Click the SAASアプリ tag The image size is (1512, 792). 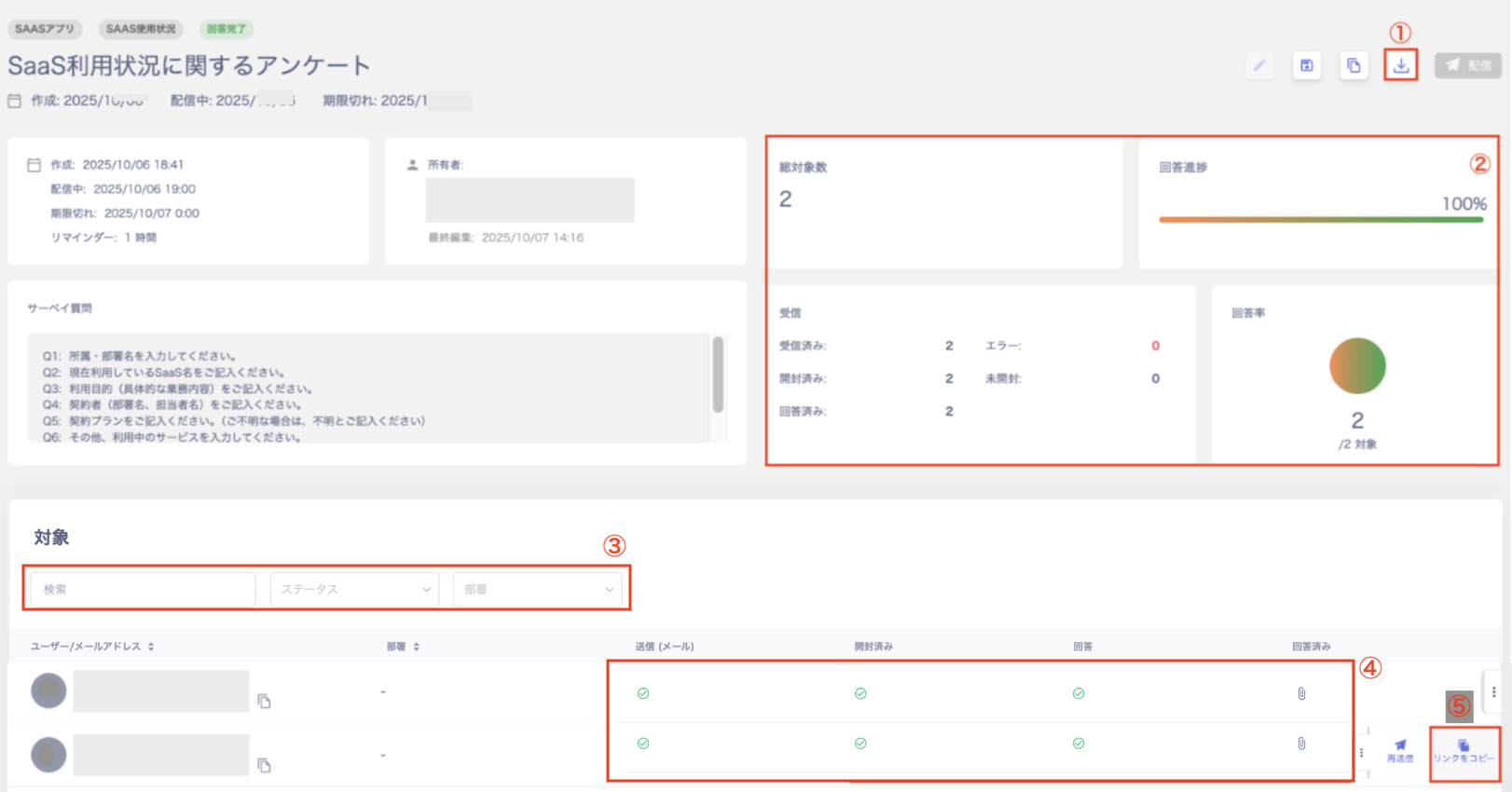(x=45, y=29)
